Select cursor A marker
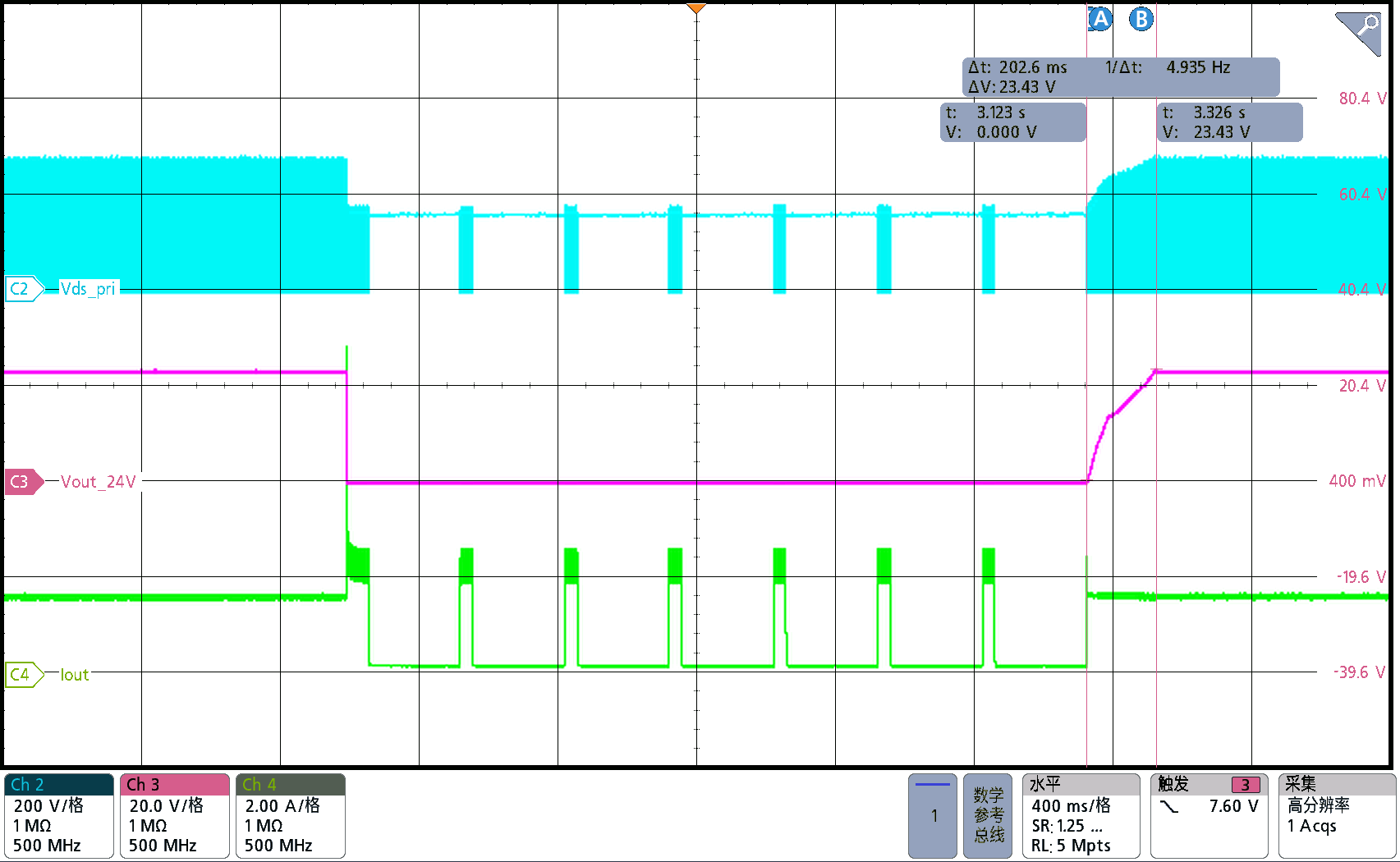The width and height of the screenshot is (1400, 862). pos(1100,19)
